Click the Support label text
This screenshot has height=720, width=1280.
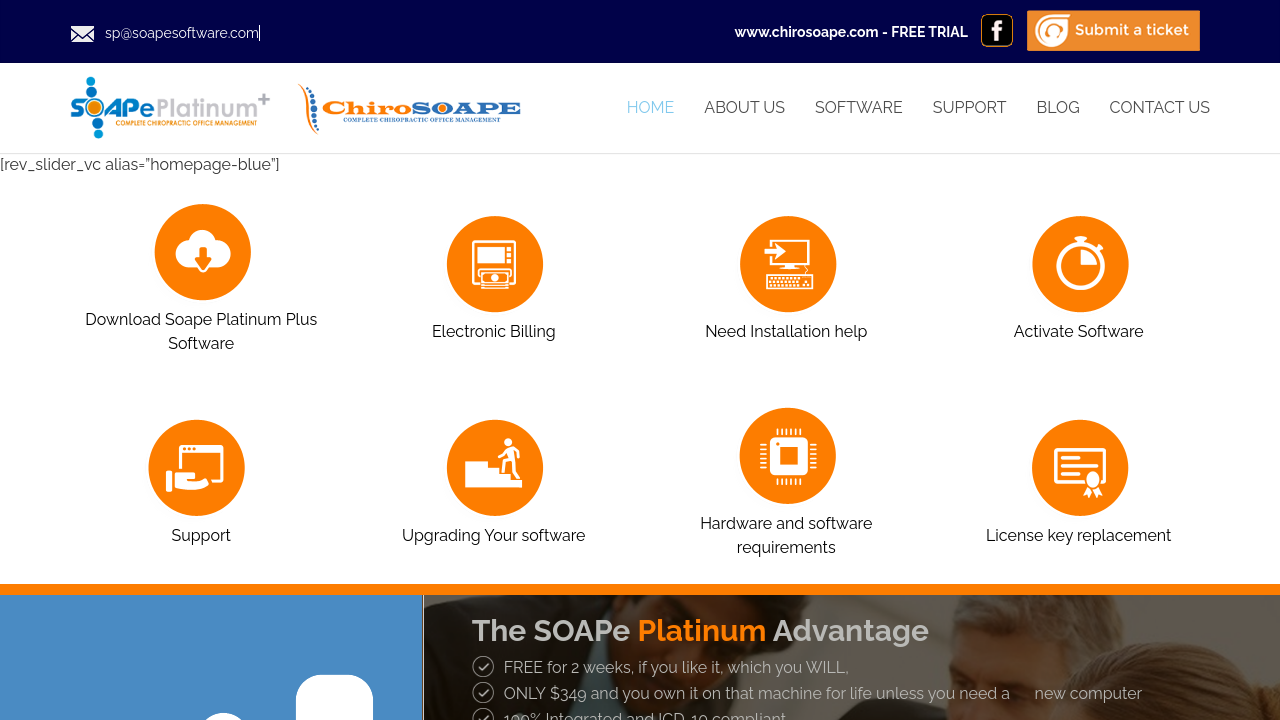(x=201, y=535)
